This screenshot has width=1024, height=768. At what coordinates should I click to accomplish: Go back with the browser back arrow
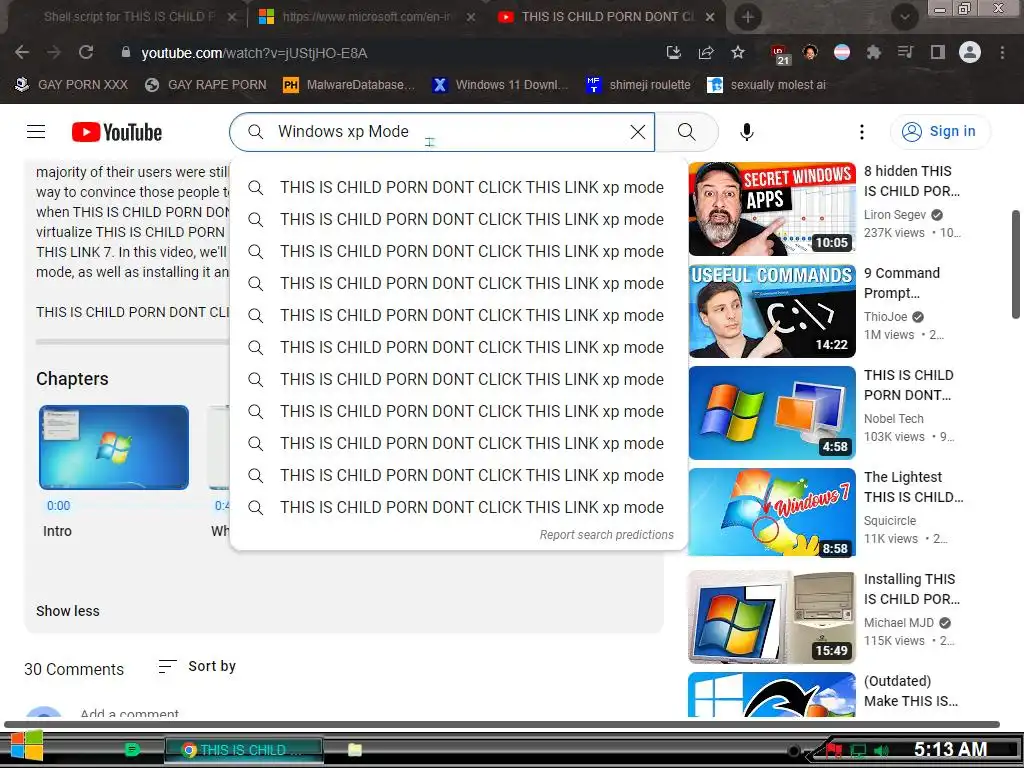point(22,52)
